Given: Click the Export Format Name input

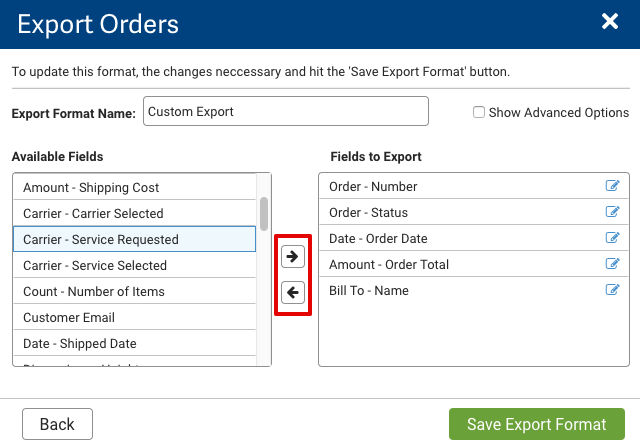Looking at the screenshot, I should tap(285, 112).
